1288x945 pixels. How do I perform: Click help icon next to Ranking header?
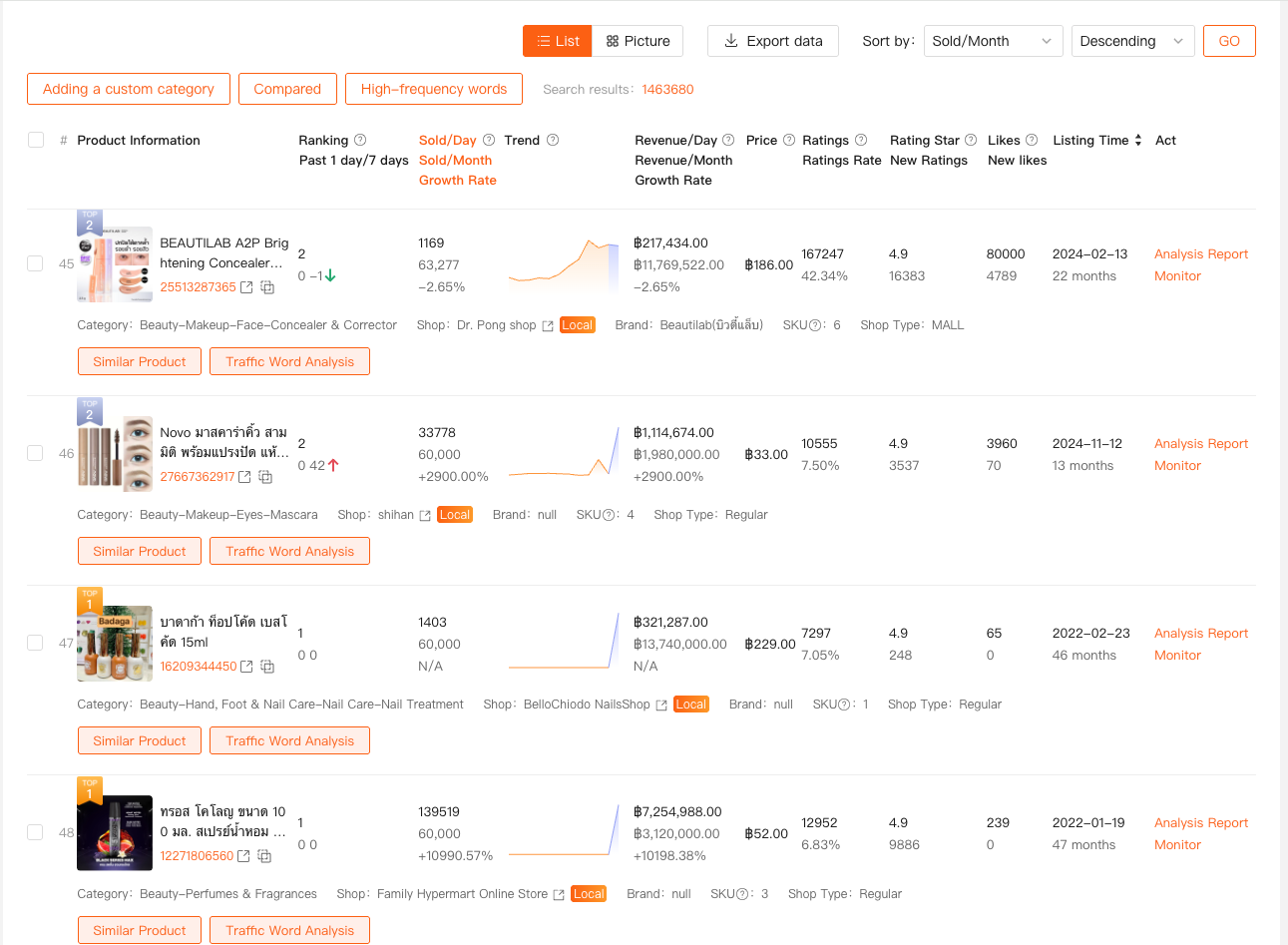tap(360, 141)
